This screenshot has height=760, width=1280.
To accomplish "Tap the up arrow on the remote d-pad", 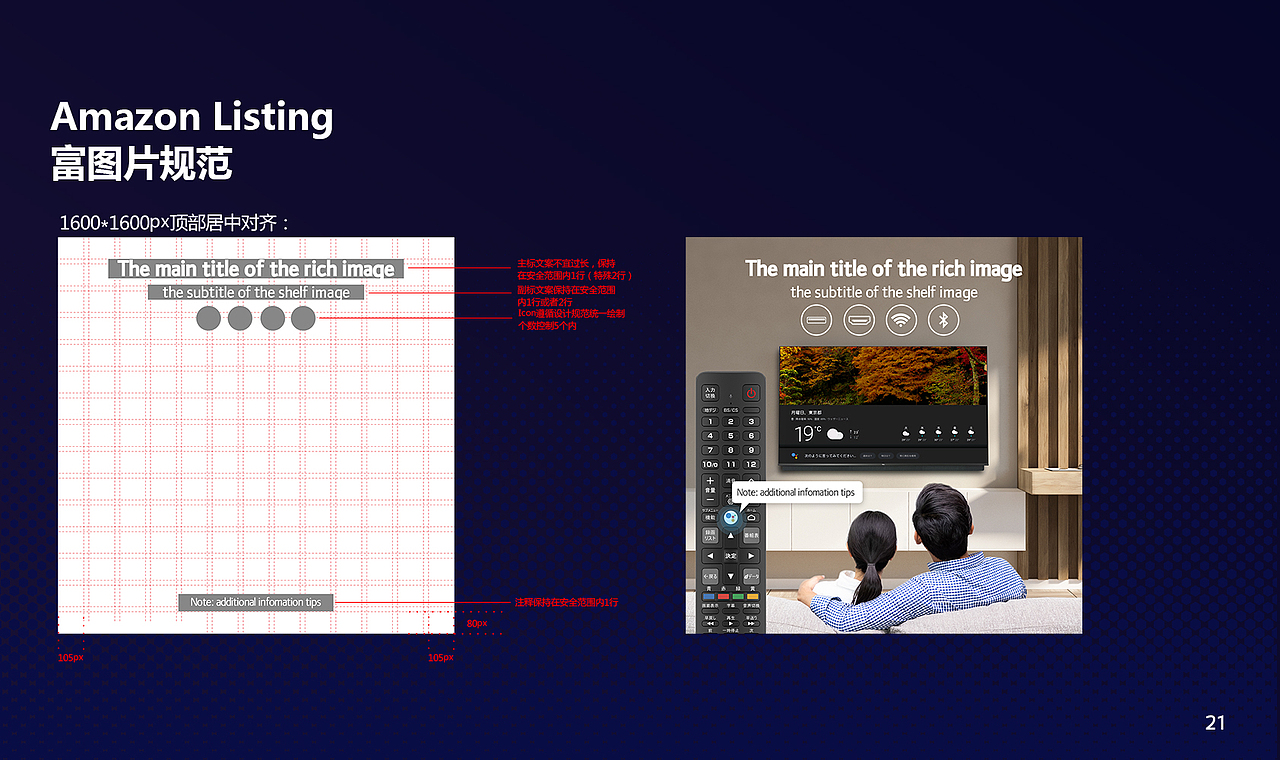I will [731, 536].
